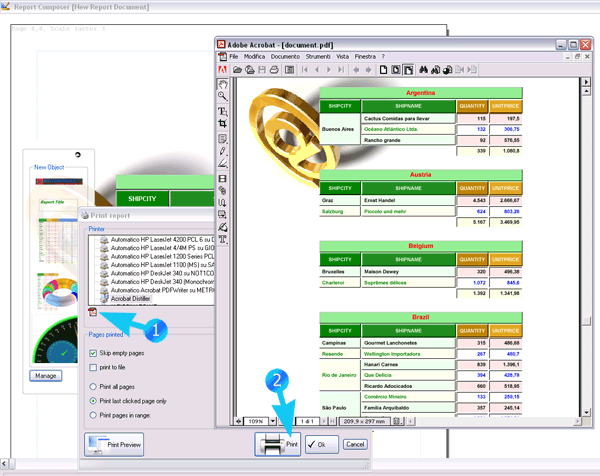Click the binoculars Find icon in Acrobat
Screen dimensions: 600x476
[x=423, y=70]
